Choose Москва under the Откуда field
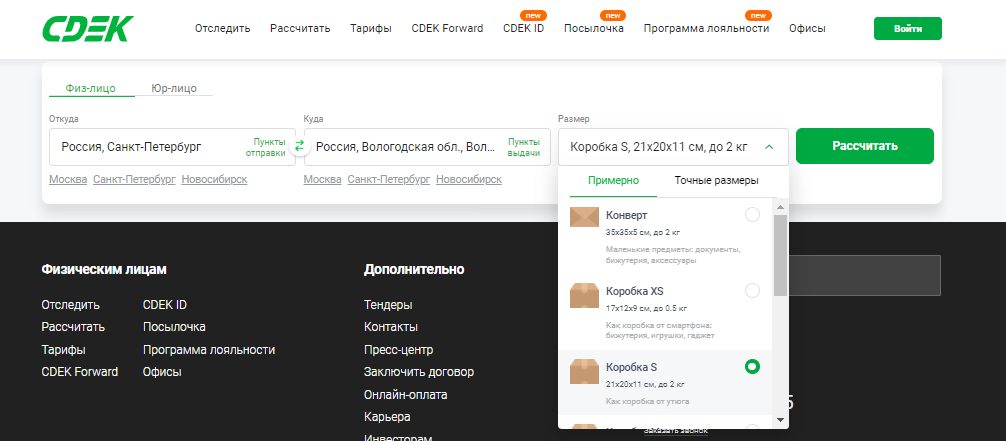Viewport: 1006px width, 441px height. point(68,179)
